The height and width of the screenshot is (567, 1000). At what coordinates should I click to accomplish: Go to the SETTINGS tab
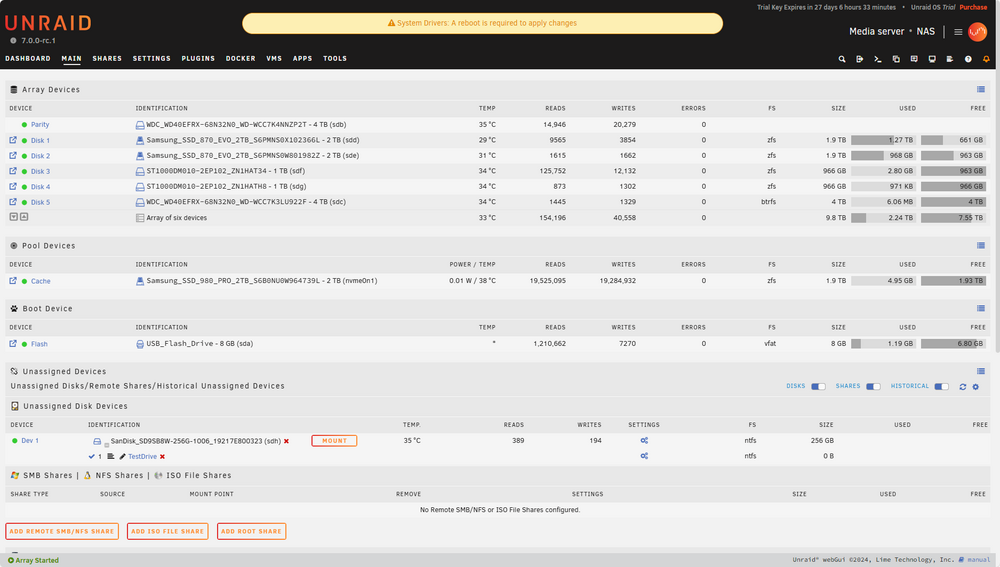click(x=152, y=59)
